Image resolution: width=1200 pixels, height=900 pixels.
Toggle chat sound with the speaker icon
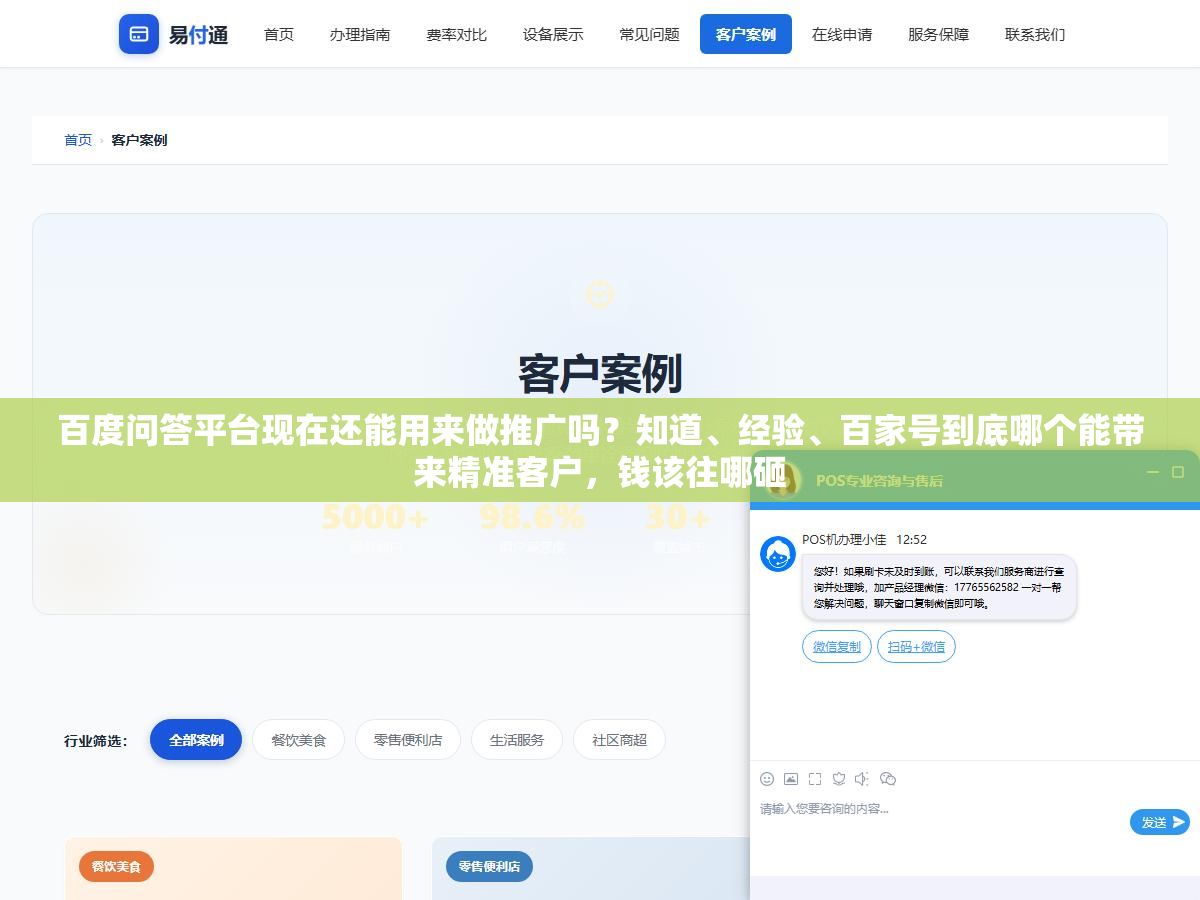(862, 778)
